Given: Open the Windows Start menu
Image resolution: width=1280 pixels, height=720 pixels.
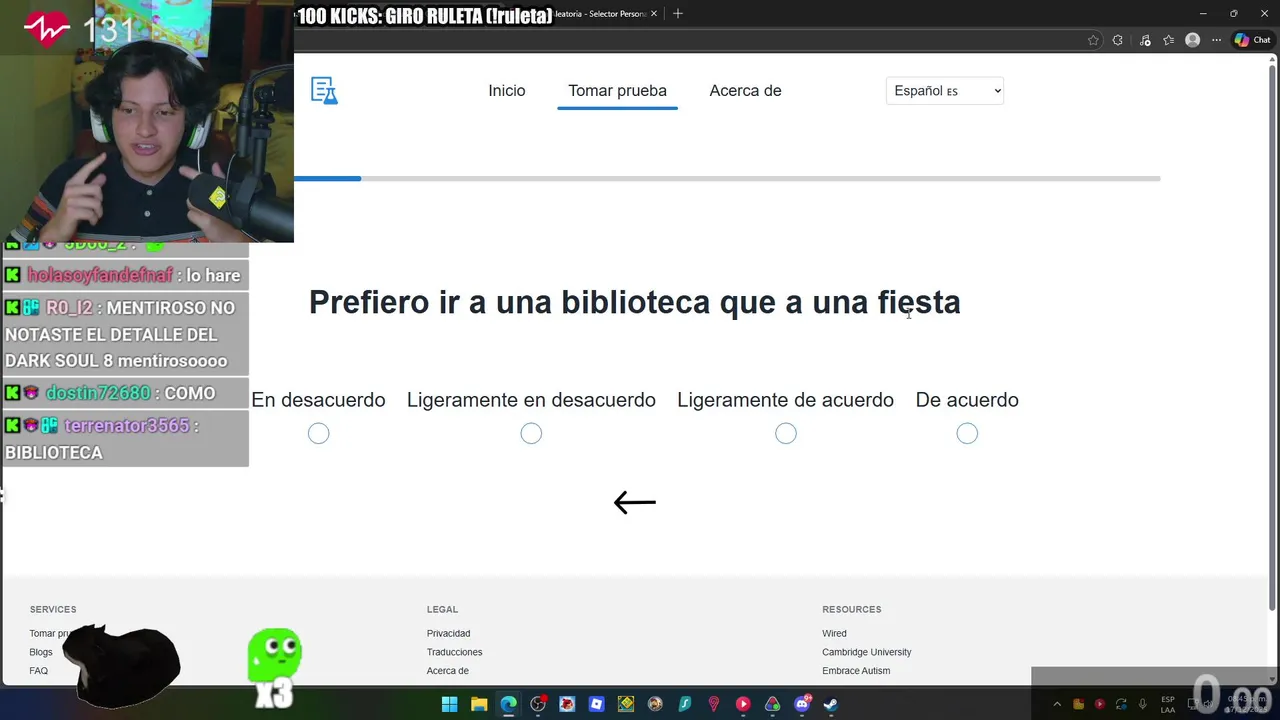Looking at the screenshot, I should [x=449, y=704].
